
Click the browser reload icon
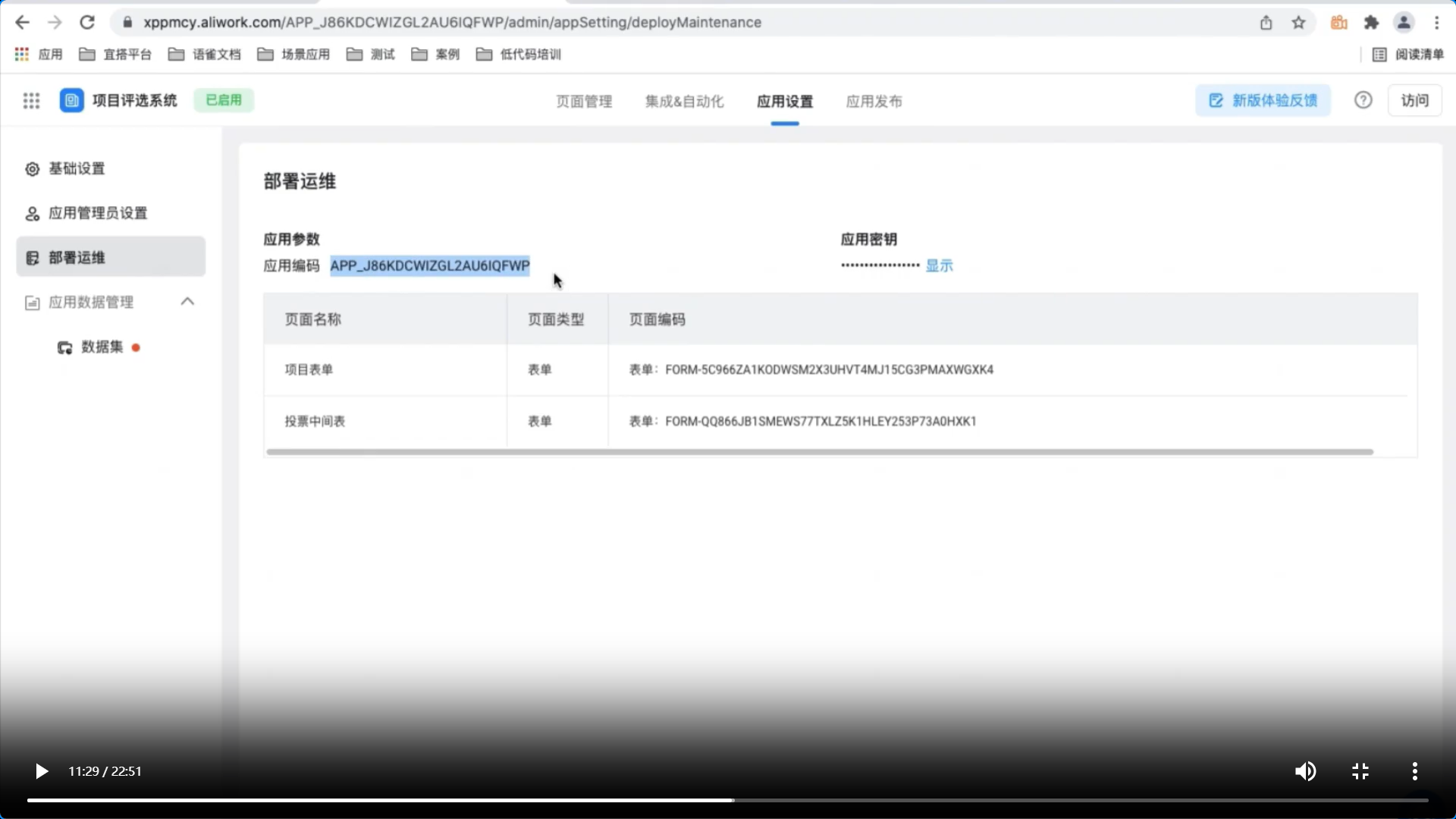tap(87, 23)
